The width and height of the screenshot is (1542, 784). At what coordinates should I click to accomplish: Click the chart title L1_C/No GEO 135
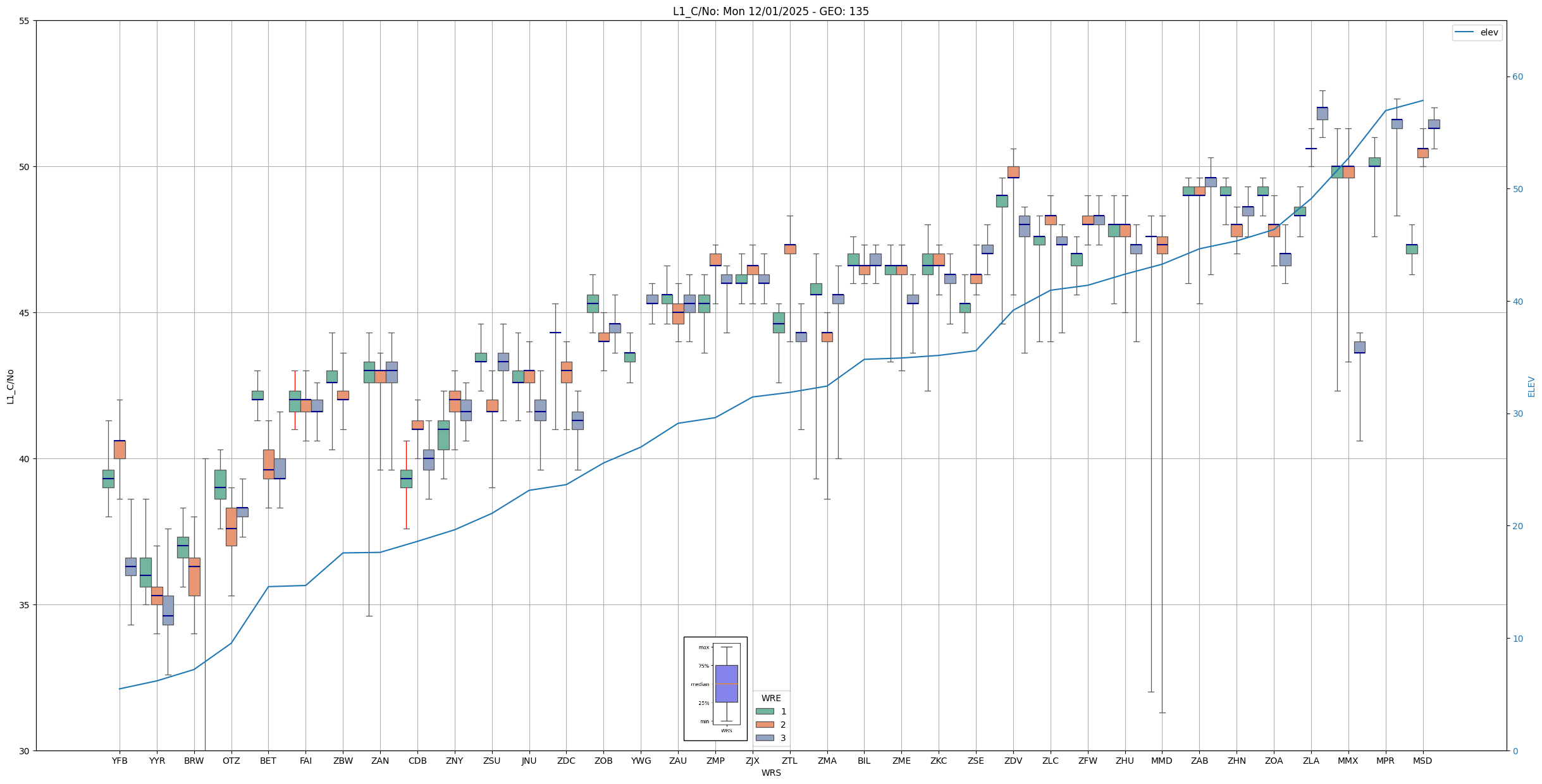click(770, 11)
